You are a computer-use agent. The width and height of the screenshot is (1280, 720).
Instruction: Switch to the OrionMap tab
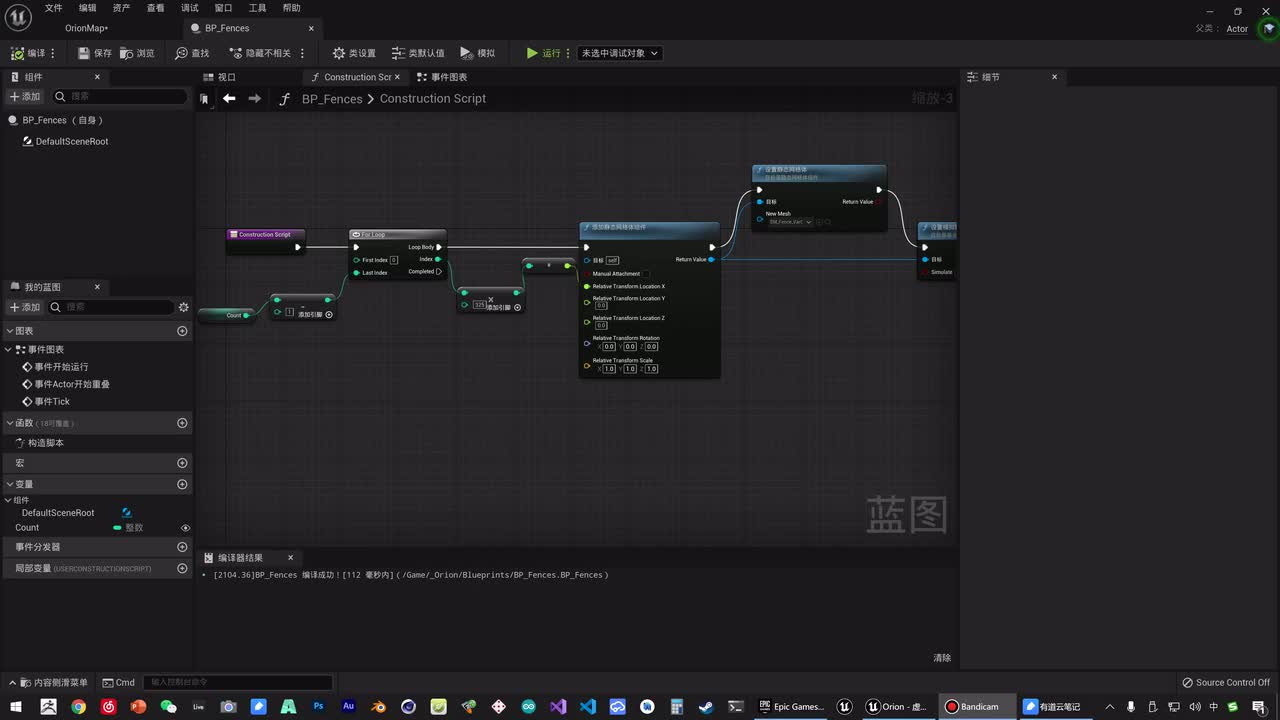[87, 28]
